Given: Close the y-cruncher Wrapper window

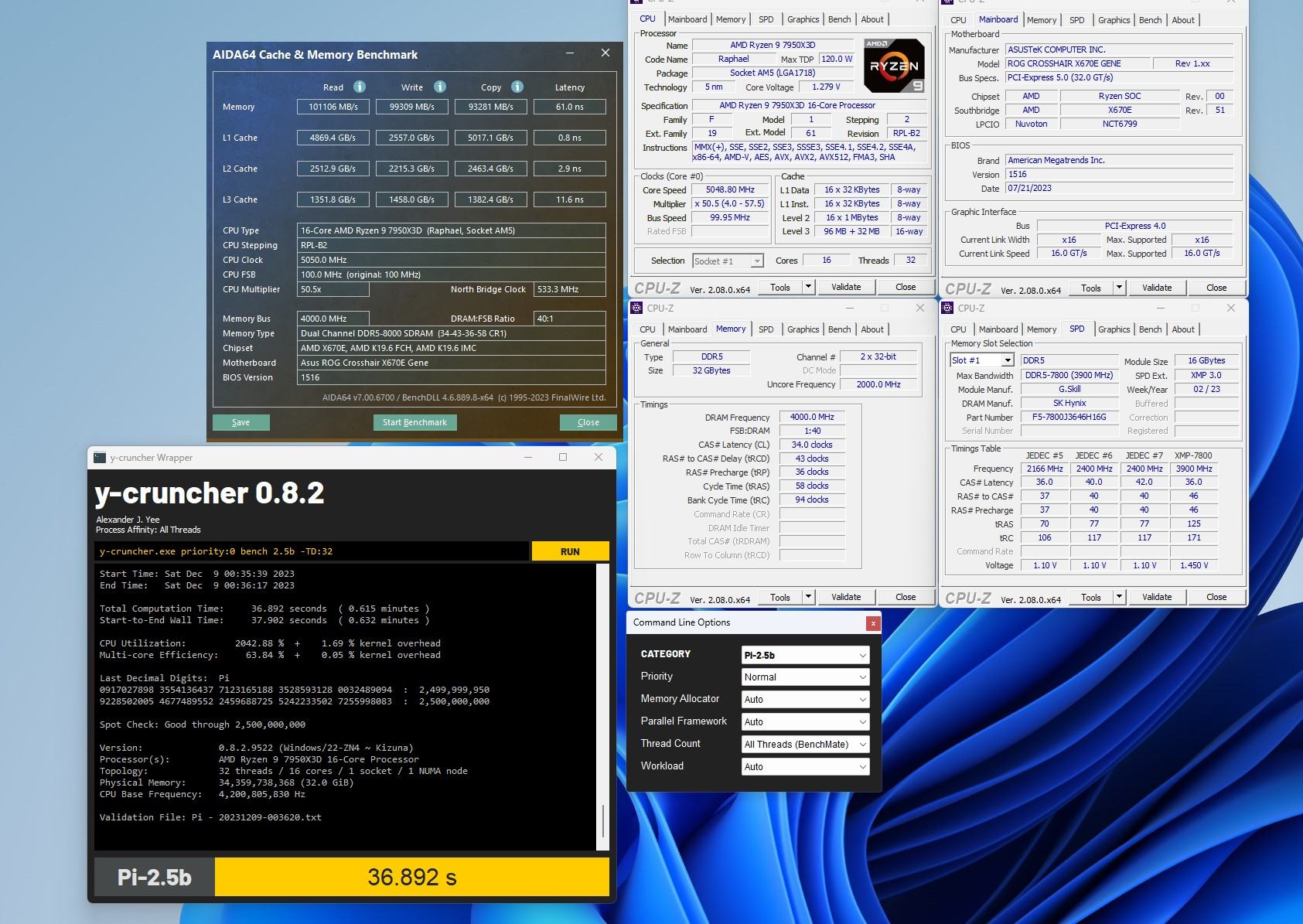Looking at the screenshot, I should 598,457.
